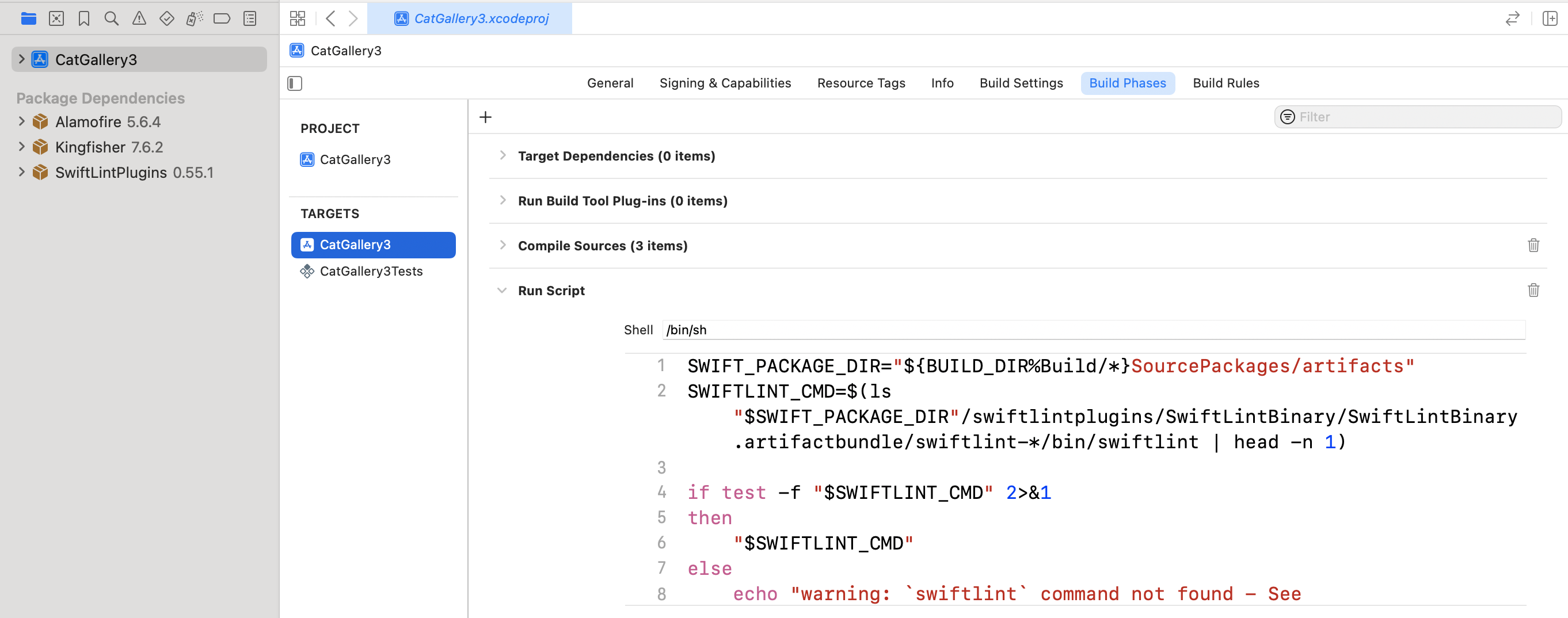Image resolution: width=1568 pixels, height=618 pixels.
Task: Click the SwiftLintPlugins package box icon
Action: point(40,173)
